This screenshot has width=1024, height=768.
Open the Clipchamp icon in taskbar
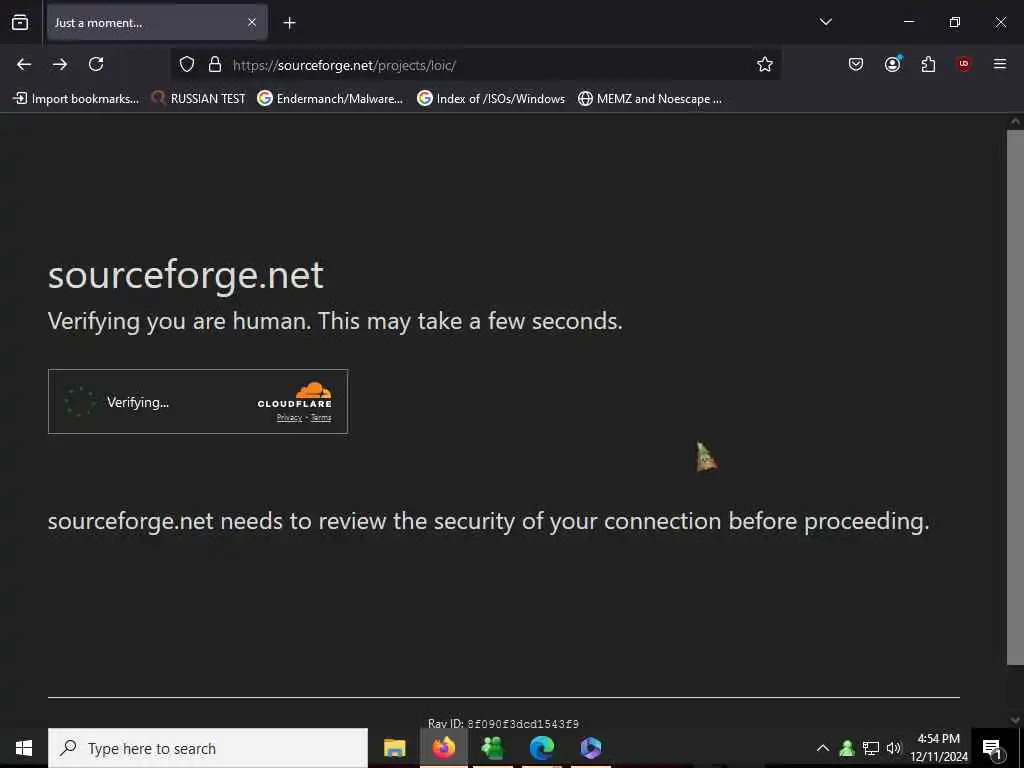[590, 748]
